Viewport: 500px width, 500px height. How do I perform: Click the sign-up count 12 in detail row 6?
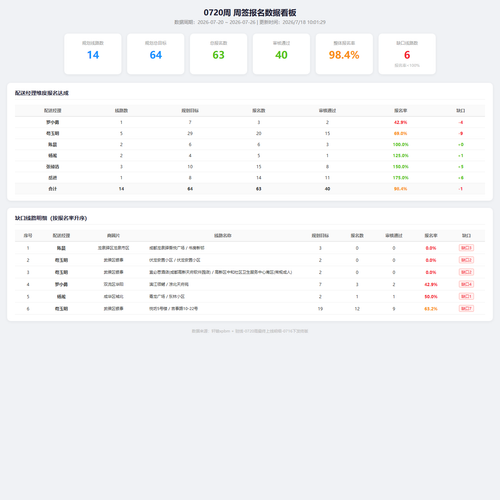coord(357,309)
